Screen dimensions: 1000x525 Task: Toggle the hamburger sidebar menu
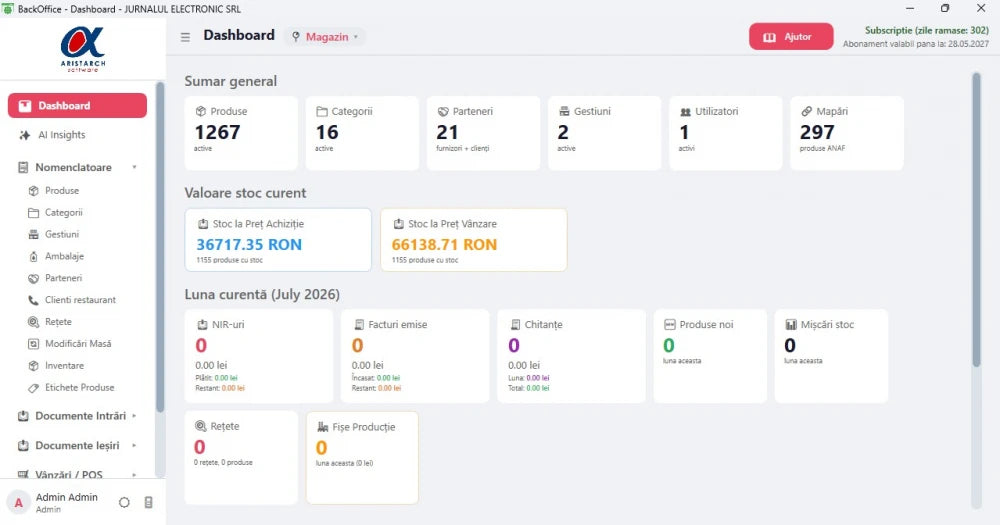[x=185, y=37]
